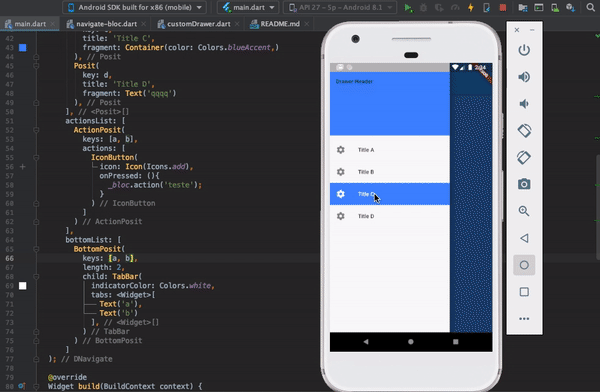
Task: Open the run anything terminal window icon
Action: [x=538, y=8]
